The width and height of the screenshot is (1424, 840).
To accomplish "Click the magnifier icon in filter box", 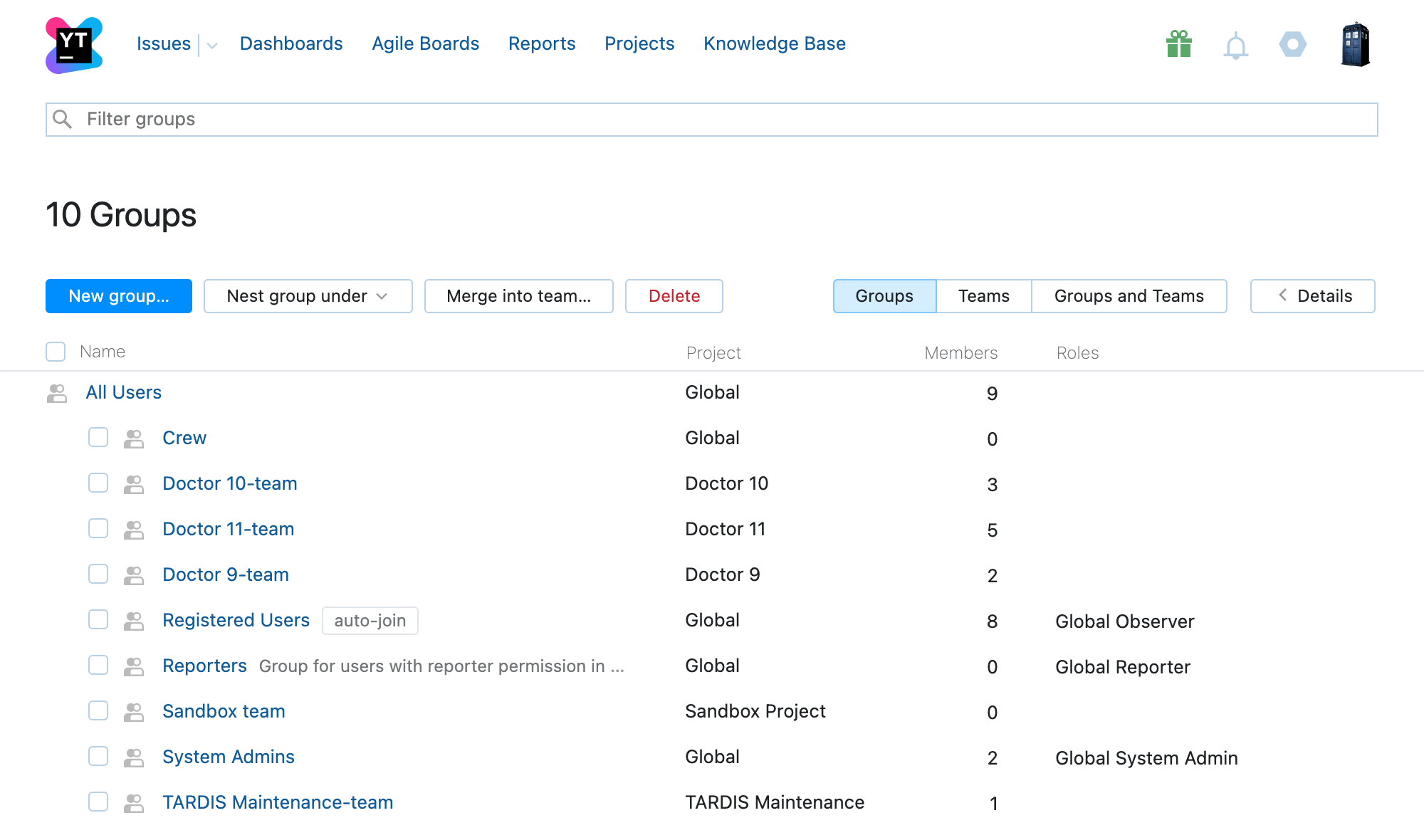I will pyautogui.click(x=63, y=119).
